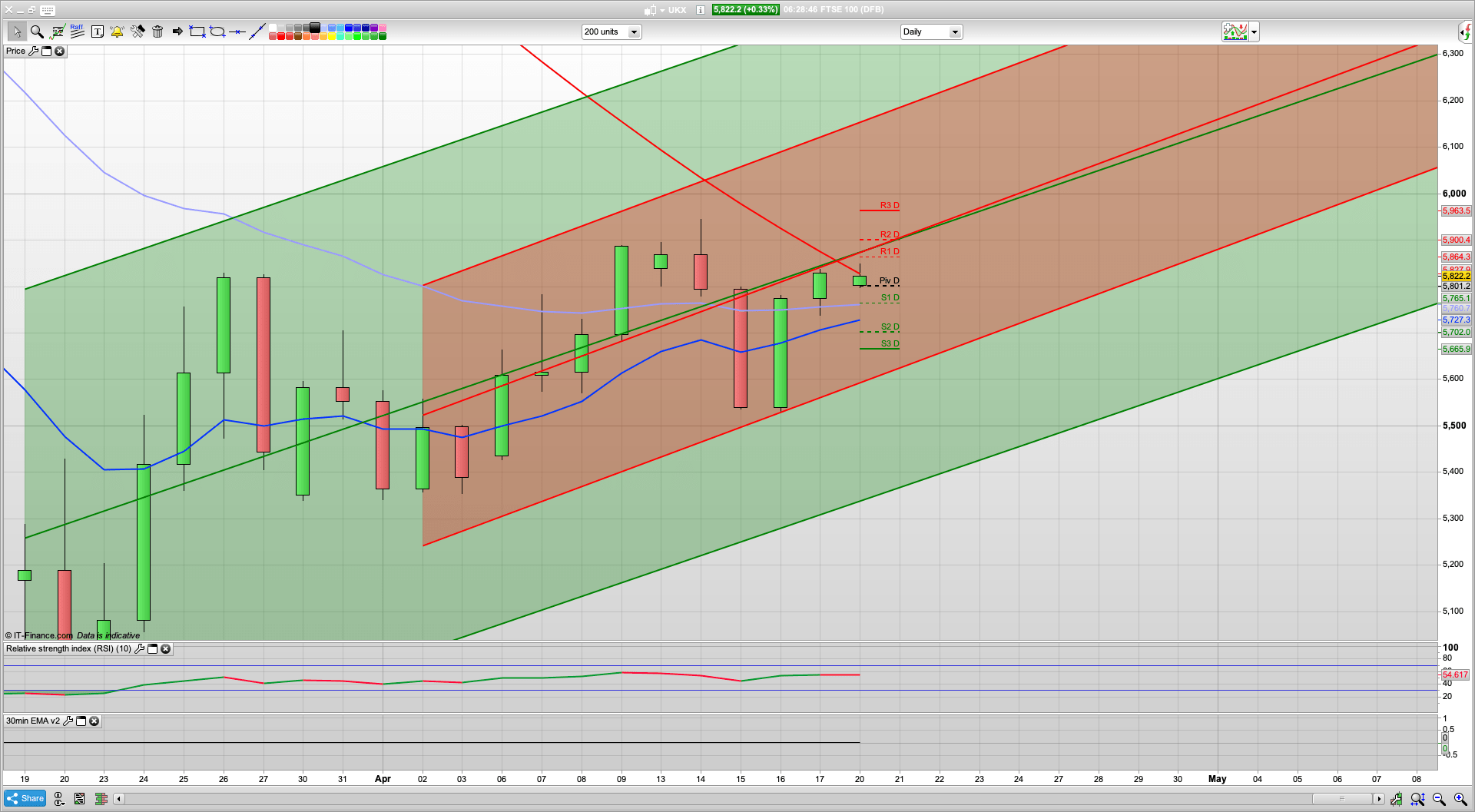Screen dimensions: 1475x812
Task: Click the zoom out magnifier icon
Action: (x=1439, y=799)
